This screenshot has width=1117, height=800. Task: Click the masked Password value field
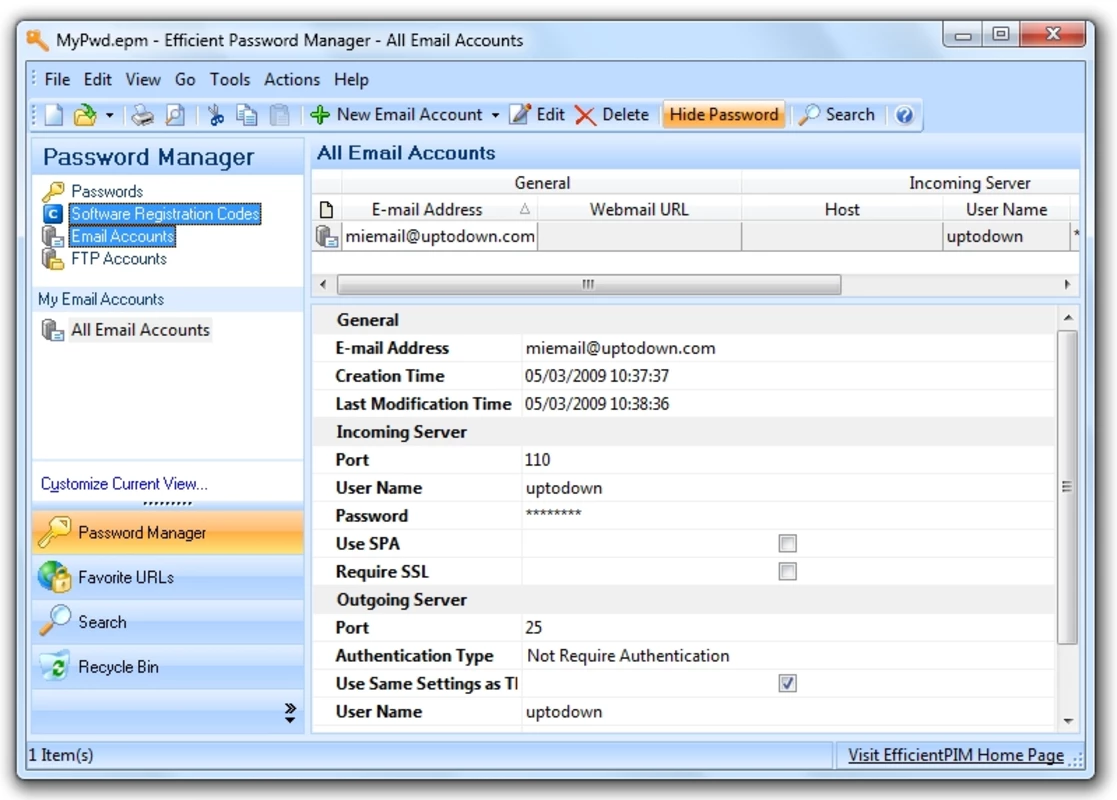(788, 515)
